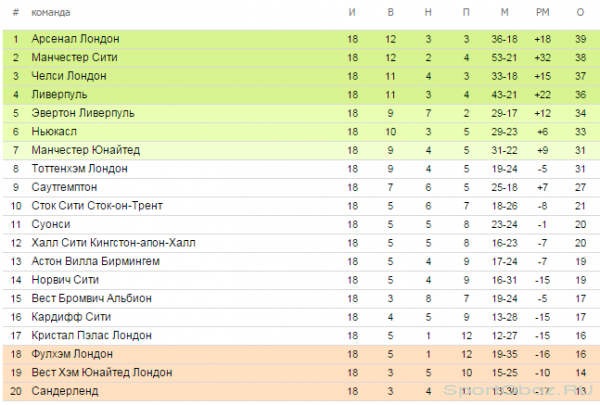The width and height of the screenshot is (600, 405).
Task: Select the Халл Сити Кингстон-апон-Халл row
Action: pyautogui.click(x=300, y=243)
